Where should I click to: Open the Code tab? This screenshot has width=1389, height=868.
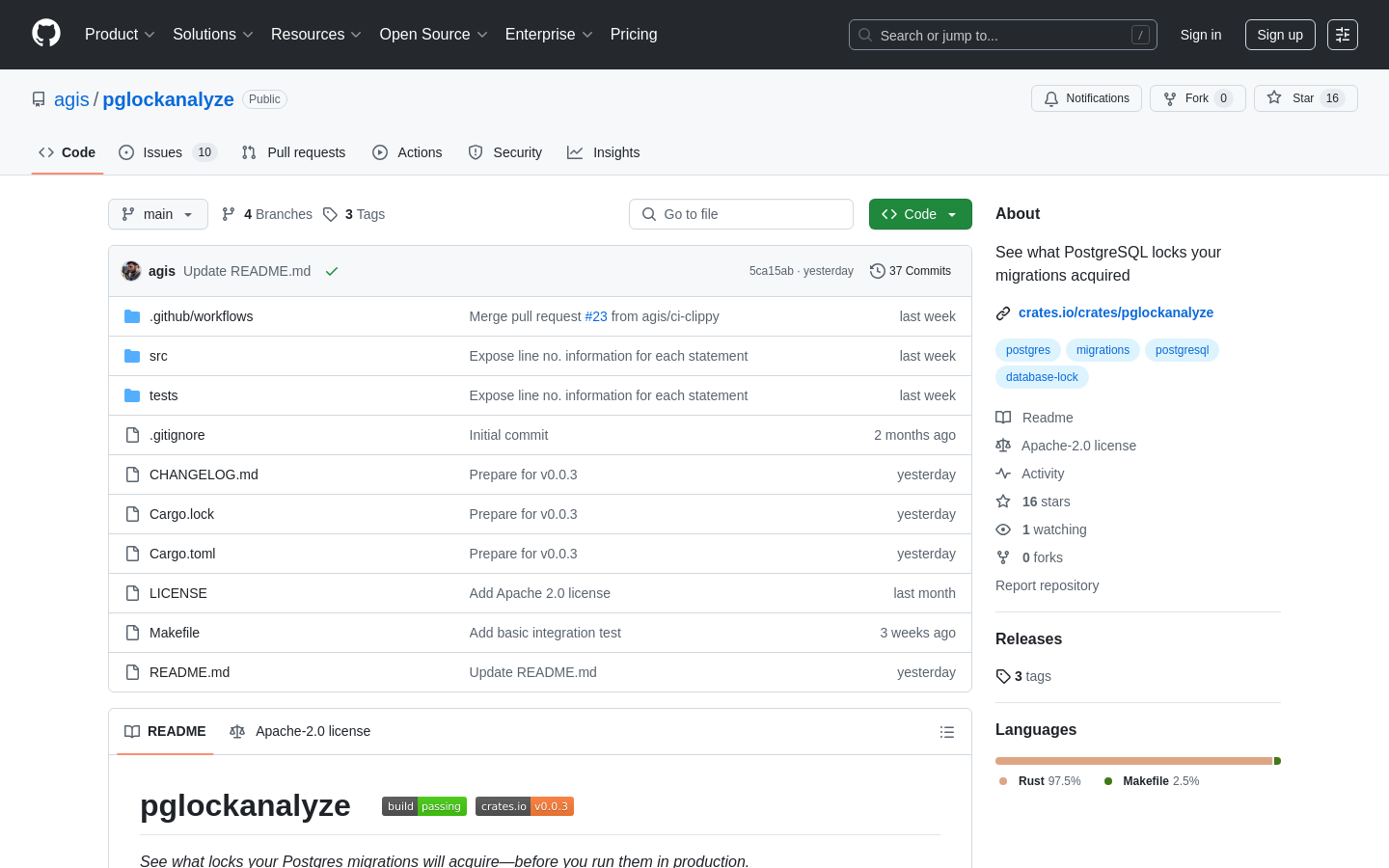pyautogui.click(x=68, y=152)
